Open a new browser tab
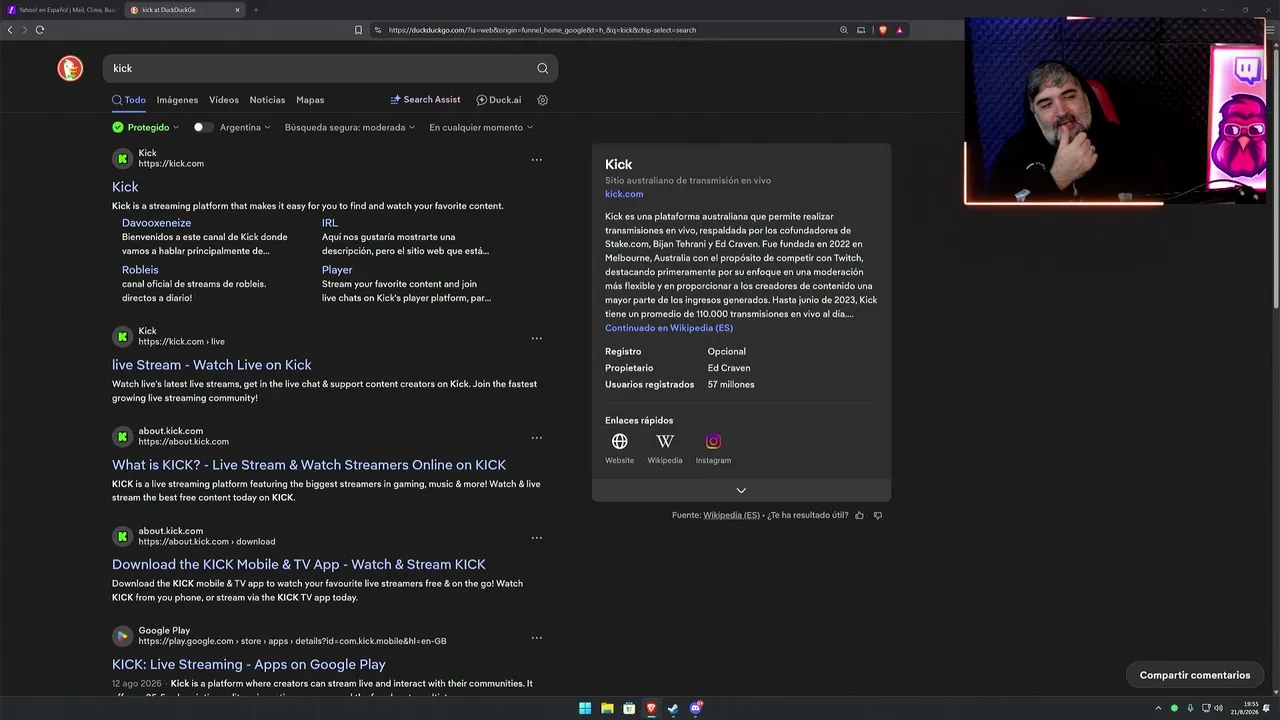 [x=255, y=10]
